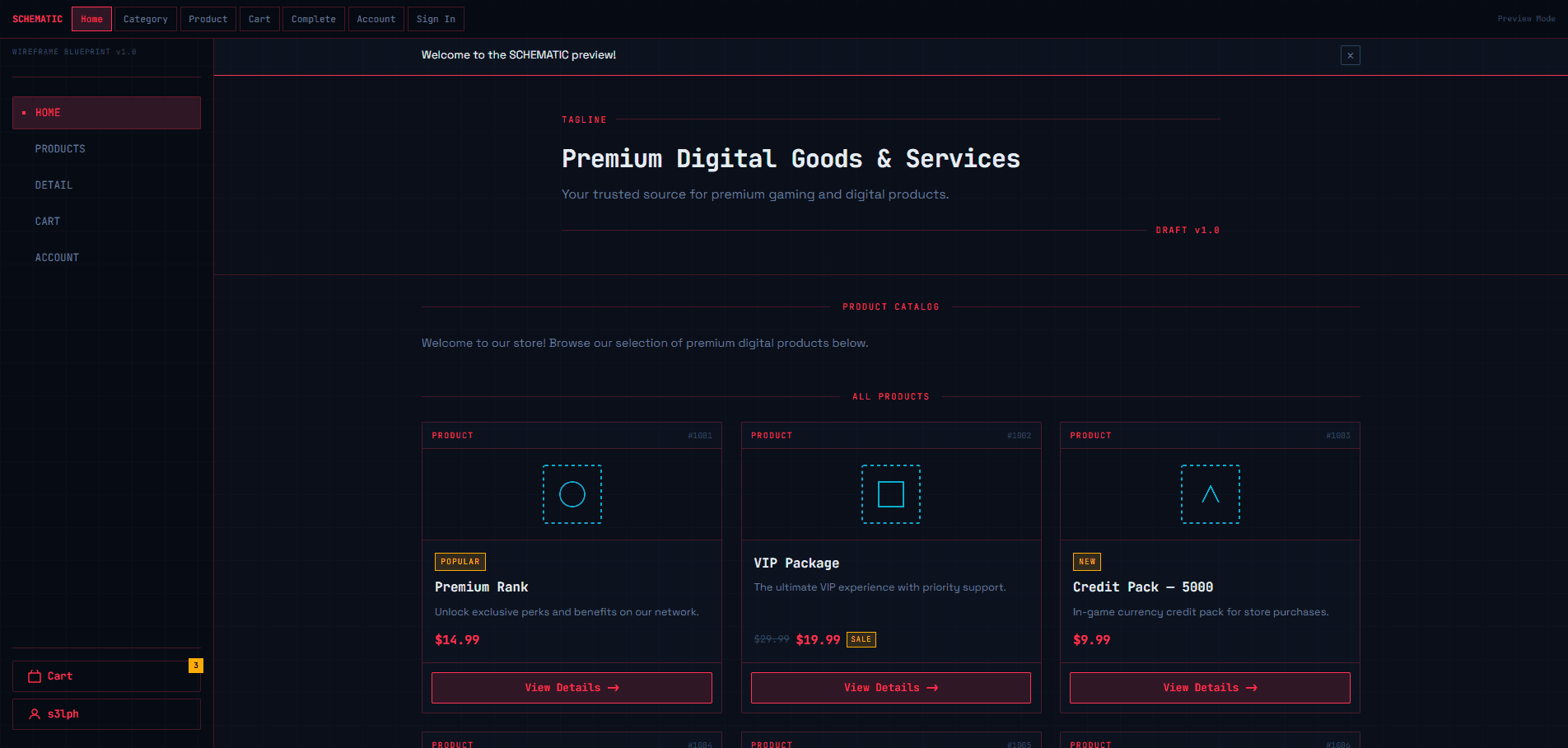Click the SCHEMATIC logo in top bar
The image size is (1568, 748).
[37, 19]
